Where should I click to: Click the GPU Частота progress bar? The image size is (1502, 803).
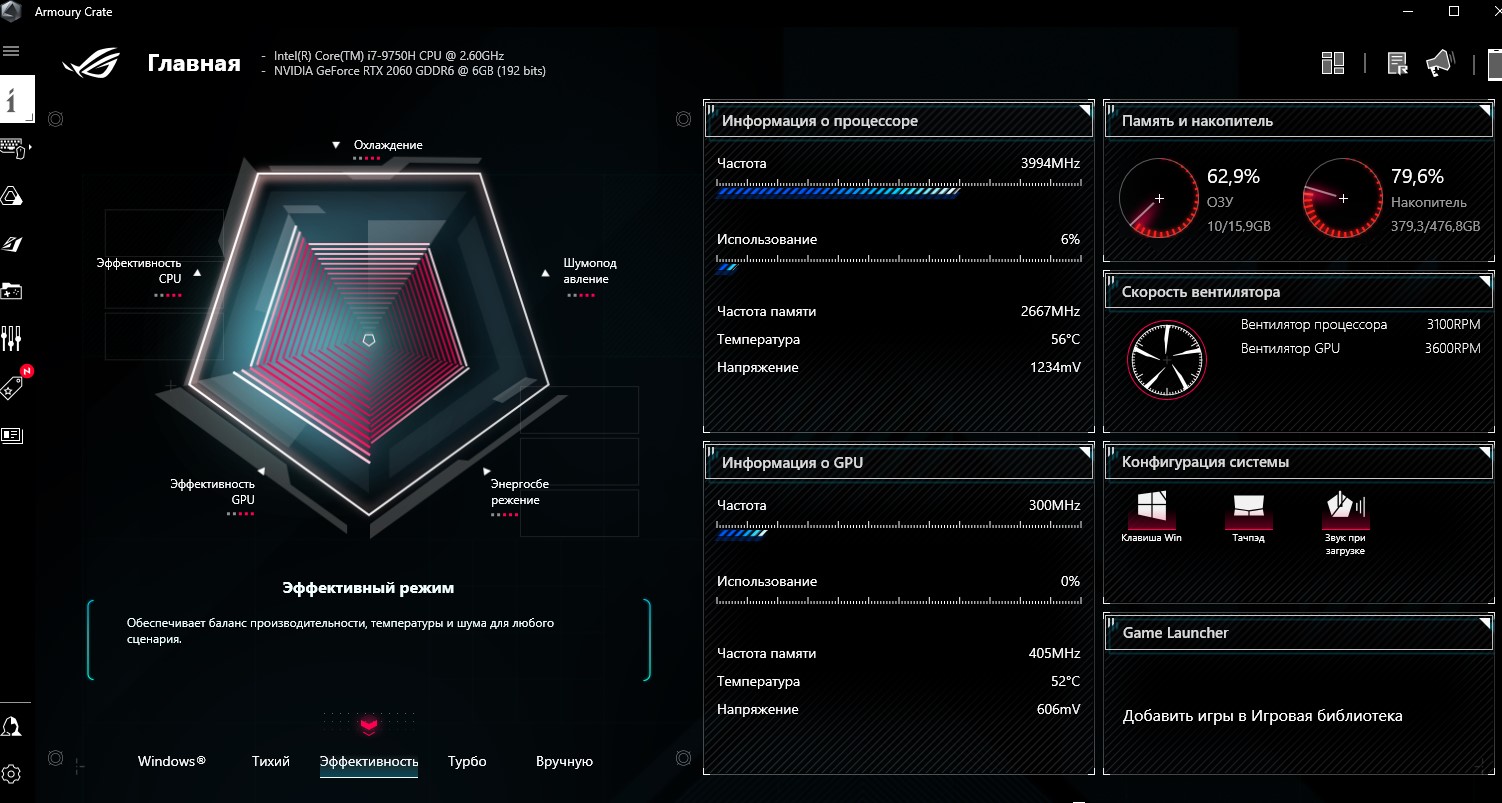(x=898, y=530)
